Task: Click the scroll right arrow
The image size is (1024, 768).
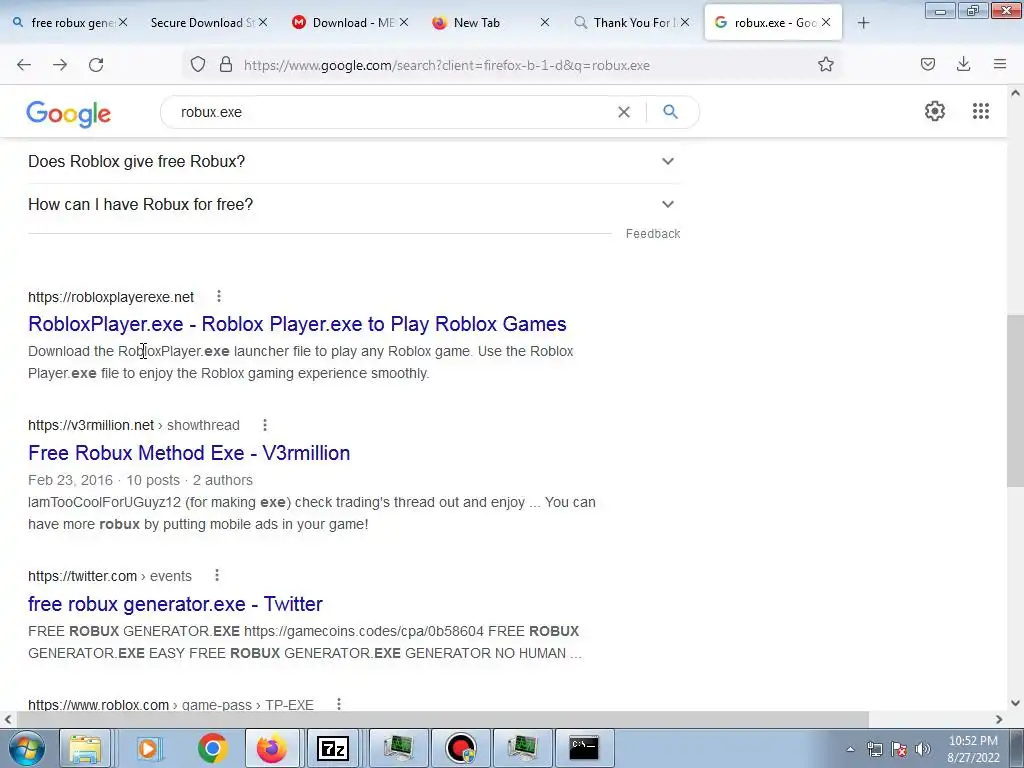Action: click(x=999, y=719)
